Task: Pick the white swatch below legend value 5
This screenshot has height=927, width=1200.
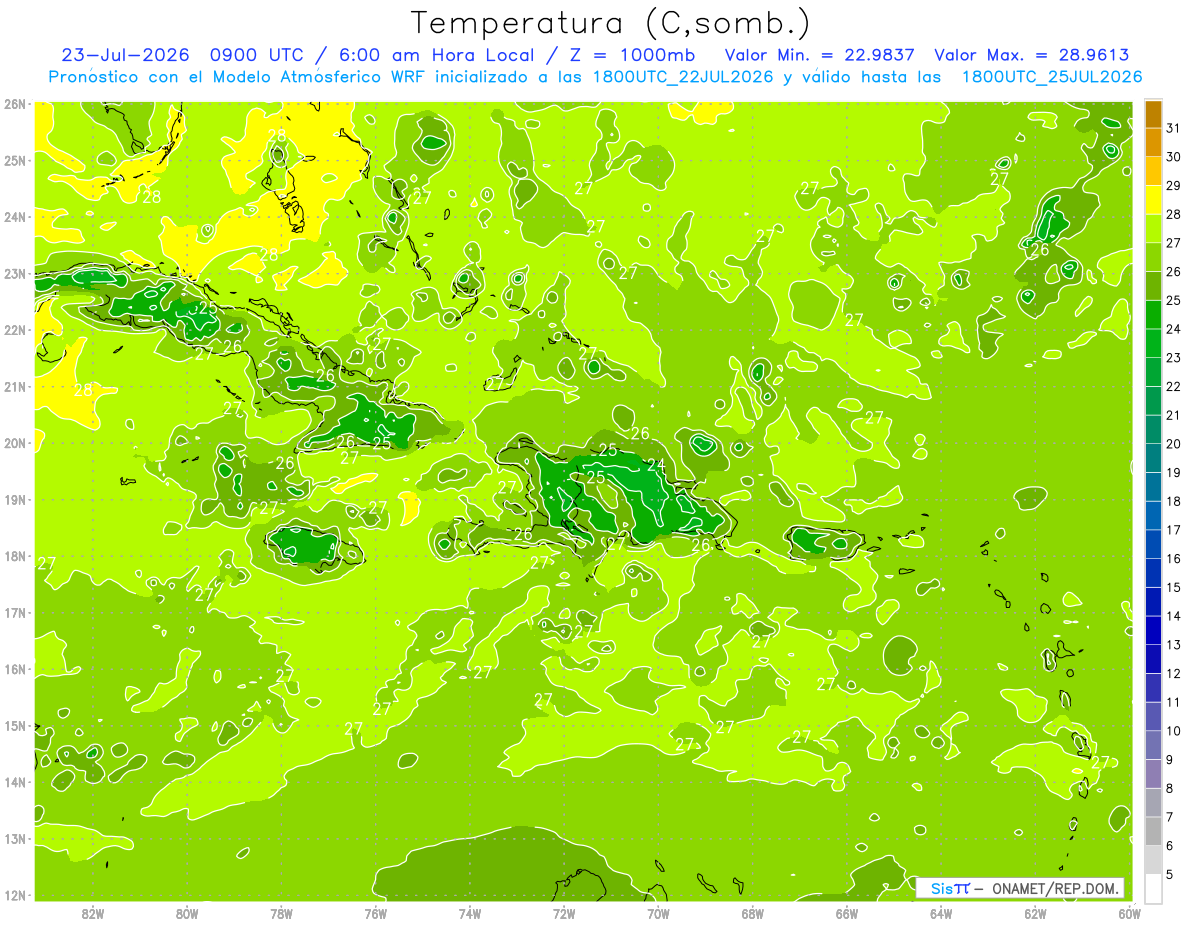Action: click(1153, 888)
